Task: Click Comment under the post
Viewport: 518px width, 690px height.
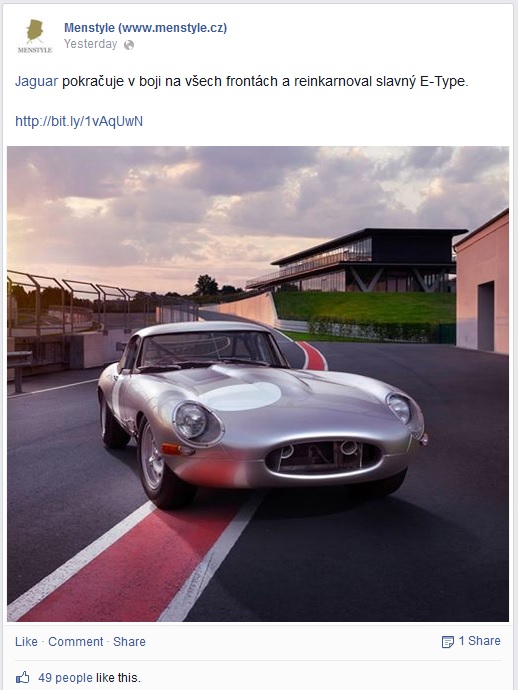Action: 76,642
